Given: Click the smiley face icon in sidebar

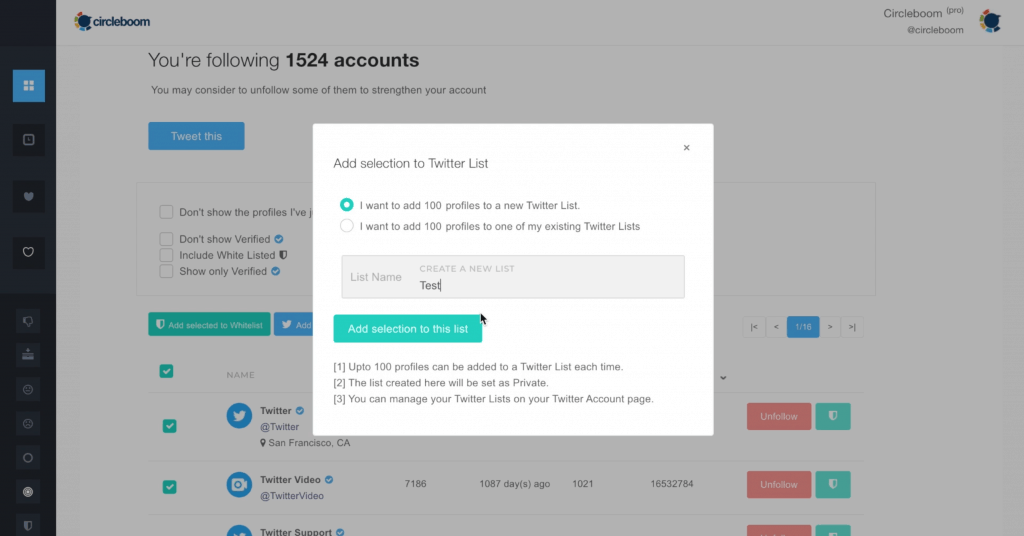Looking at the screenshot, I should (x=28, y=390).
